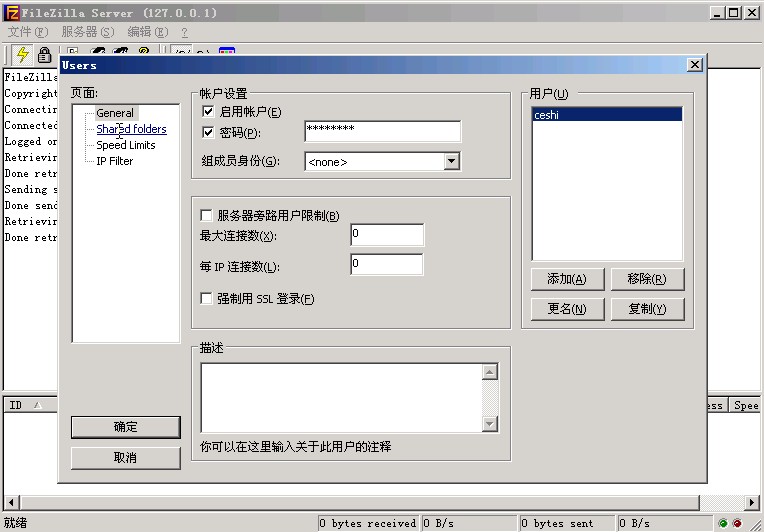Viewport: 764px width, 532px height.
Task: Open the 组成员身份 dropdown arrow
Action: [452, 161]
